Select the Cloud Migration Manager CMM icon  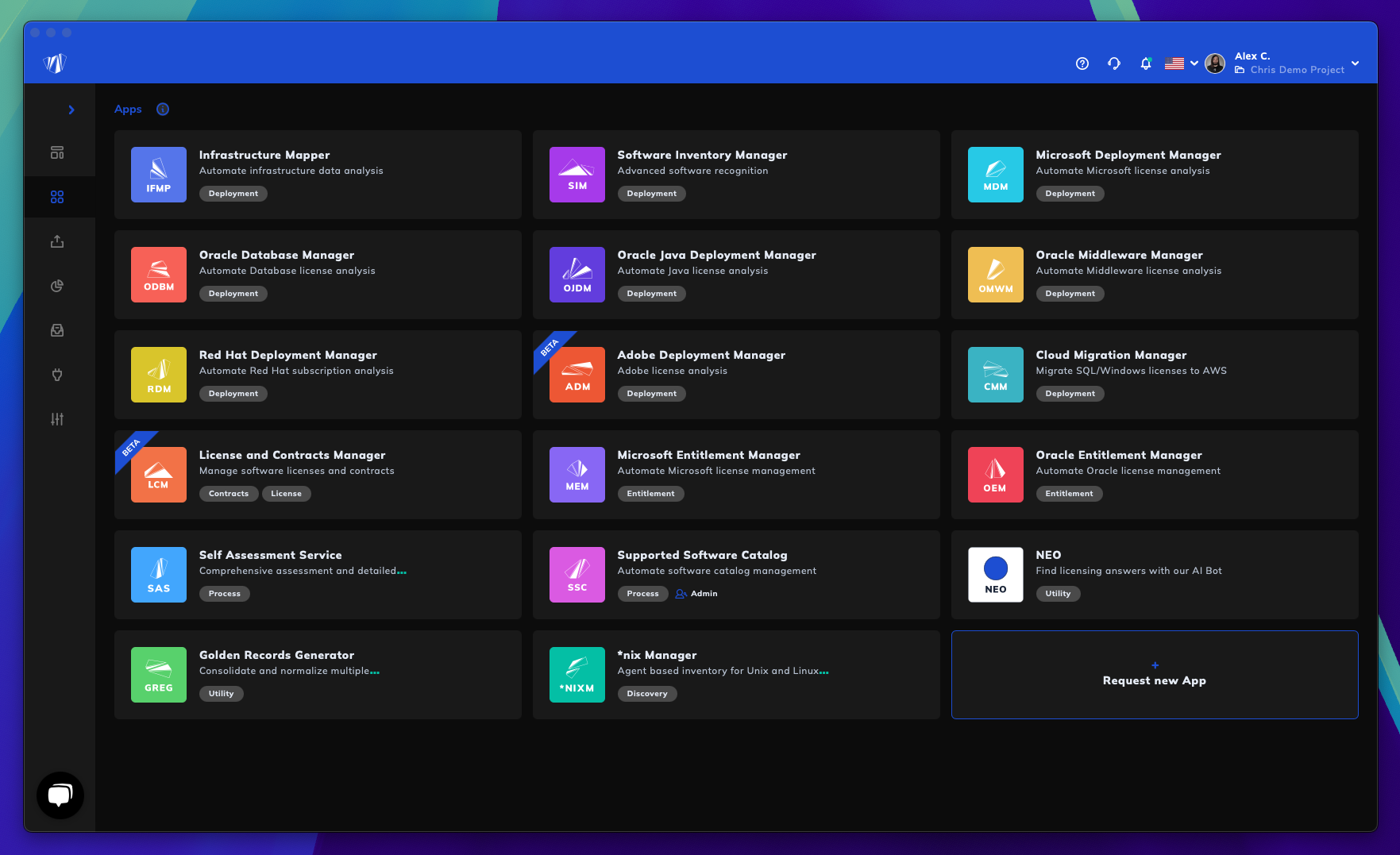pyautogui.click(x=996, y=375)
